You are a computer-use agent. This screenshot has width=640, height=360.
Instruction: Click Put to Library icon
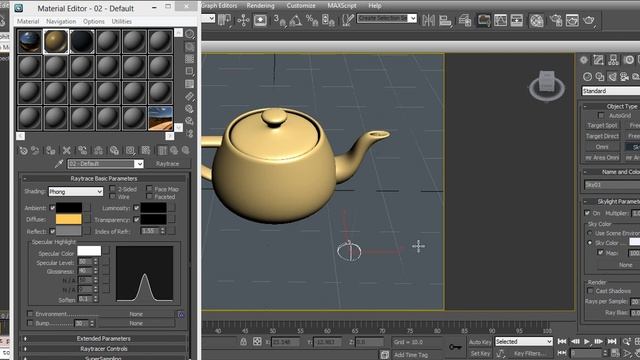[114, 151]
